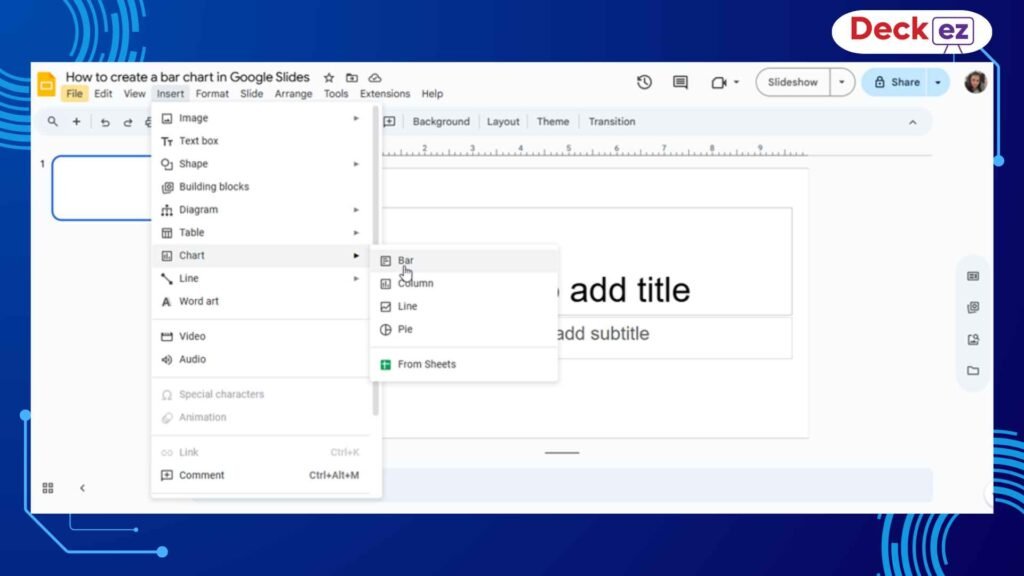Click the Redo arrow icon

coord(127,121)
